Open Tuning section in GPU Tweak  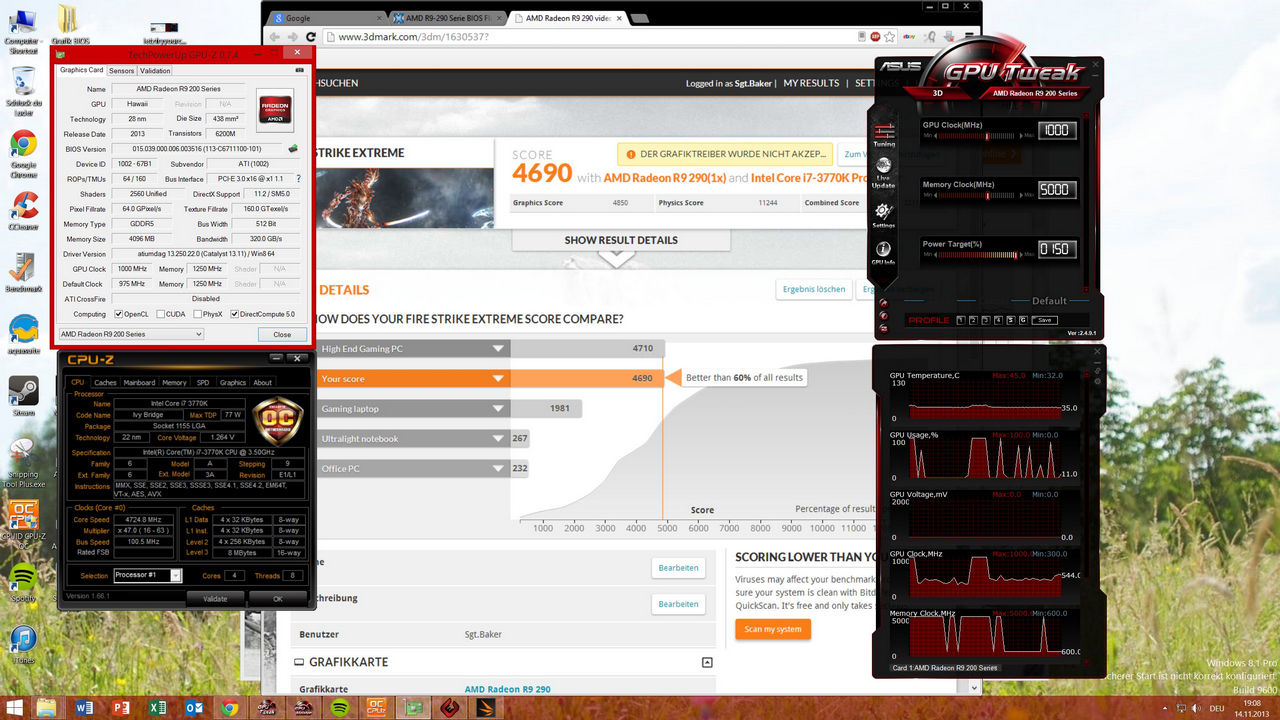point(884,136)
